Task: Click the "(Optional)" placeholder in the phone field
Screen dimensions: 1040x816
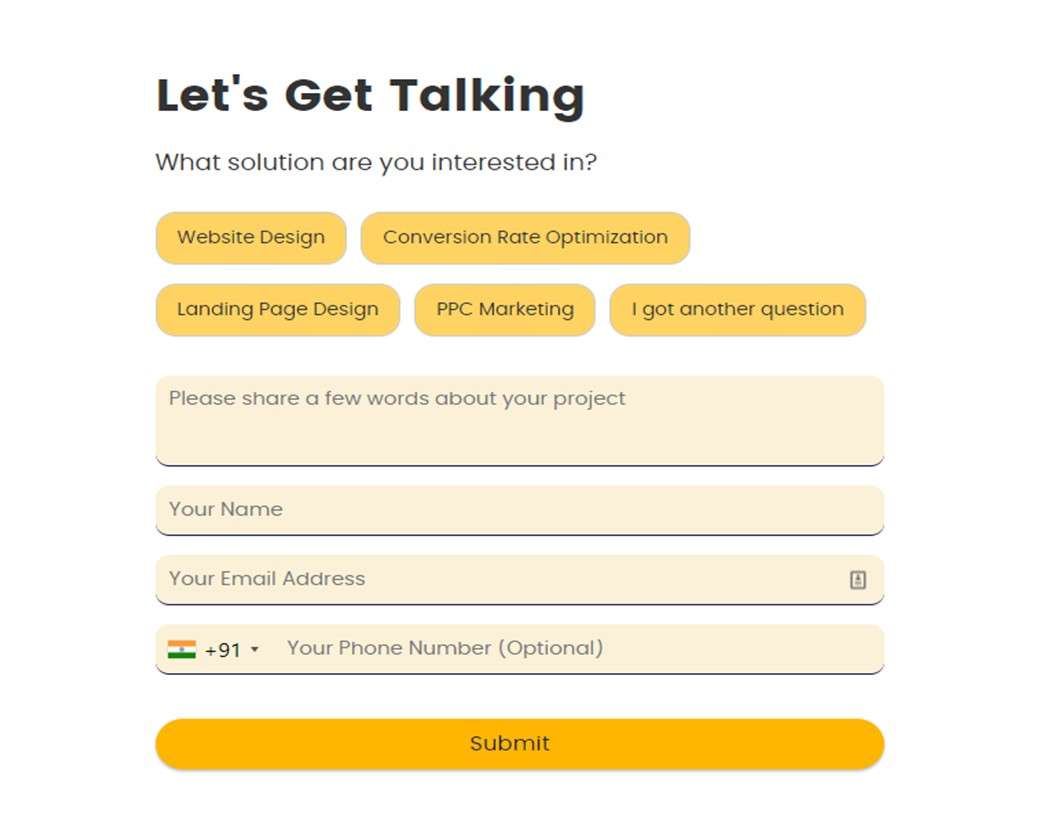Action: coord(551,648)
